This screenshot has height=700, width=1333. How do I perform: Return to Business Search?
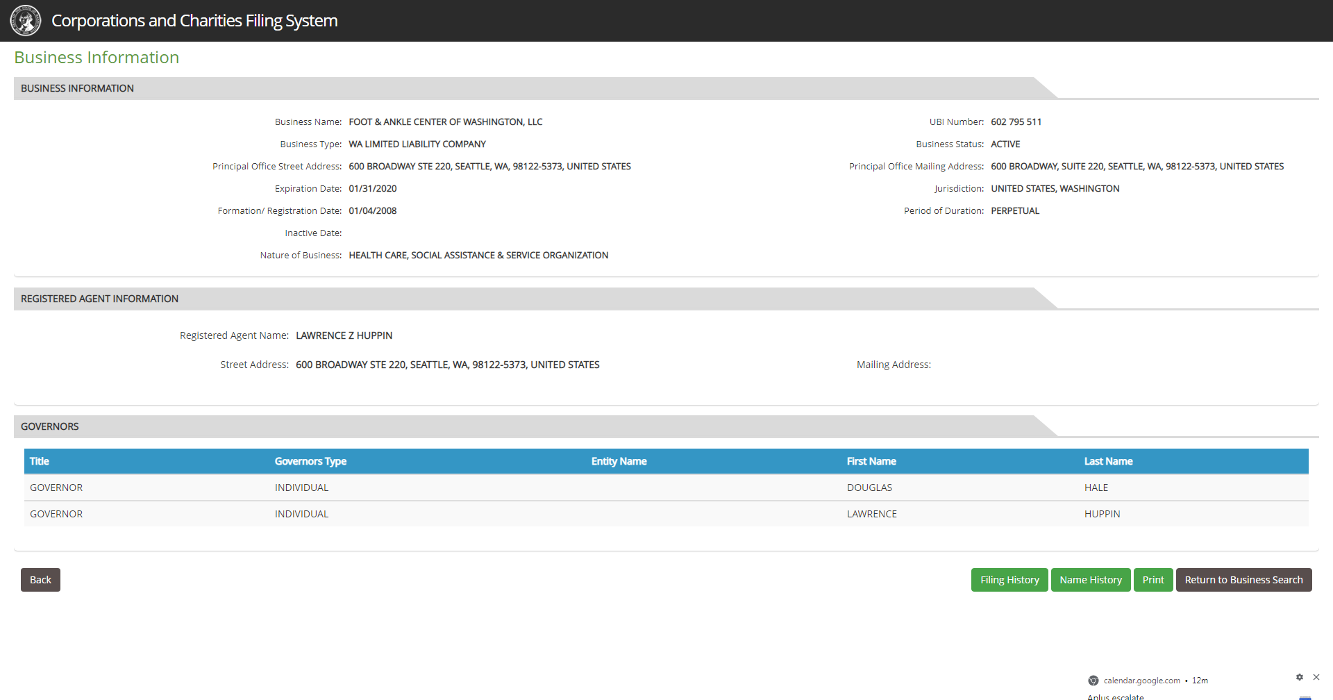tap(1243, 580)
